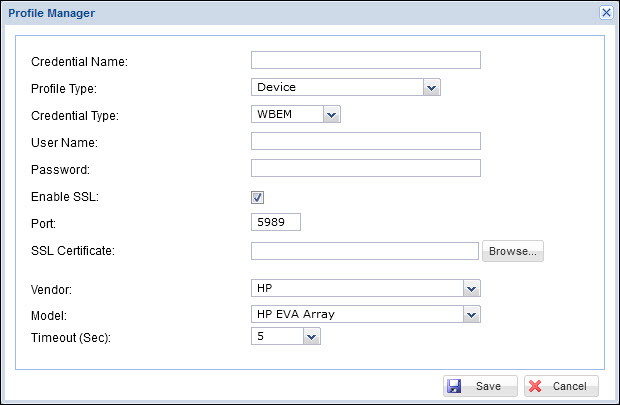Open the Timeout seconds dropdown
The height and width of the screenshot is (405, 620).
[311, 337]
